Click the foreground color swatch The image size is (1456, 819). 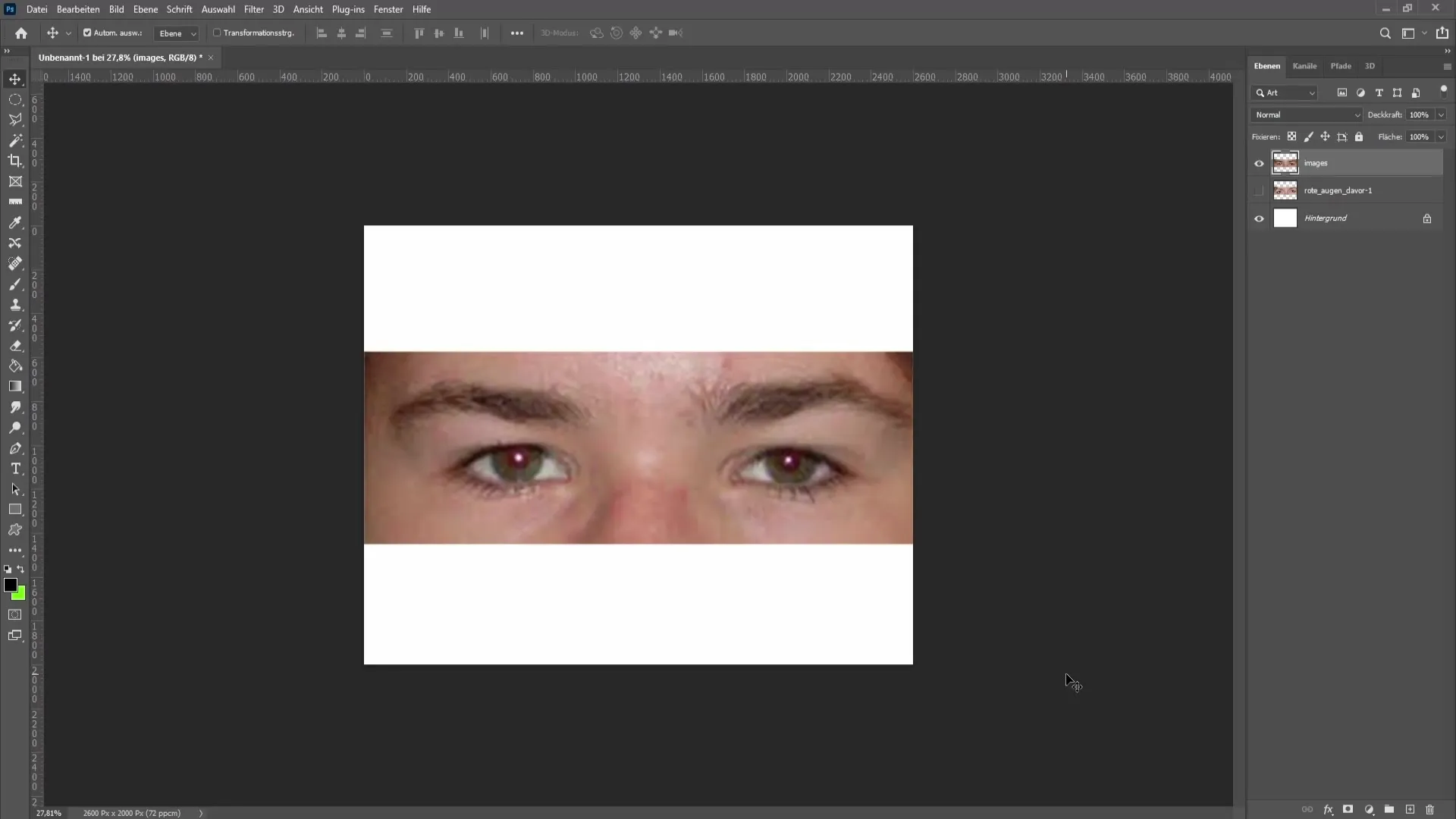coord(10,584)
